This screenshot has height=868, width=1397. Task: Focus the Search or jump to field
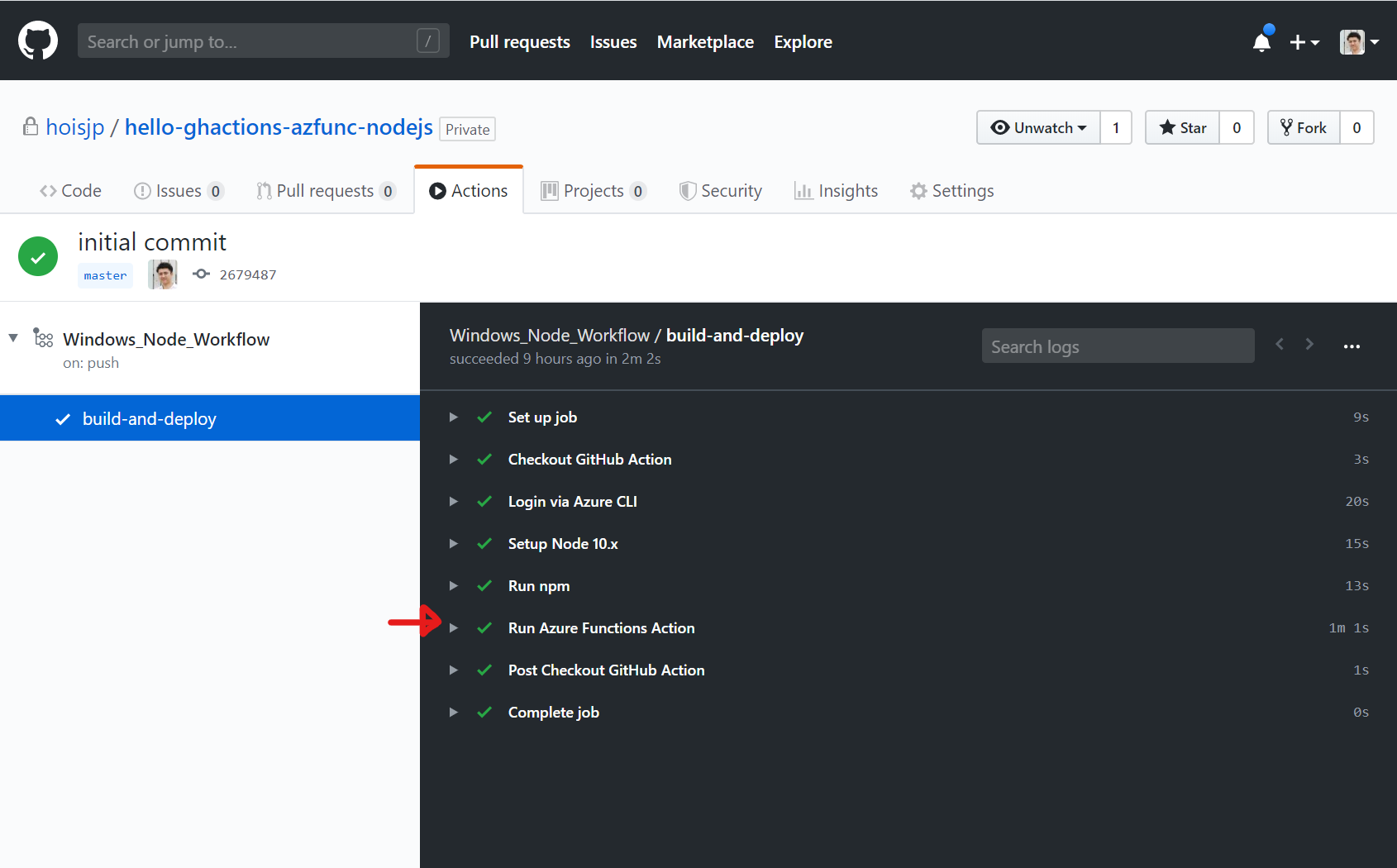point(264,41)
